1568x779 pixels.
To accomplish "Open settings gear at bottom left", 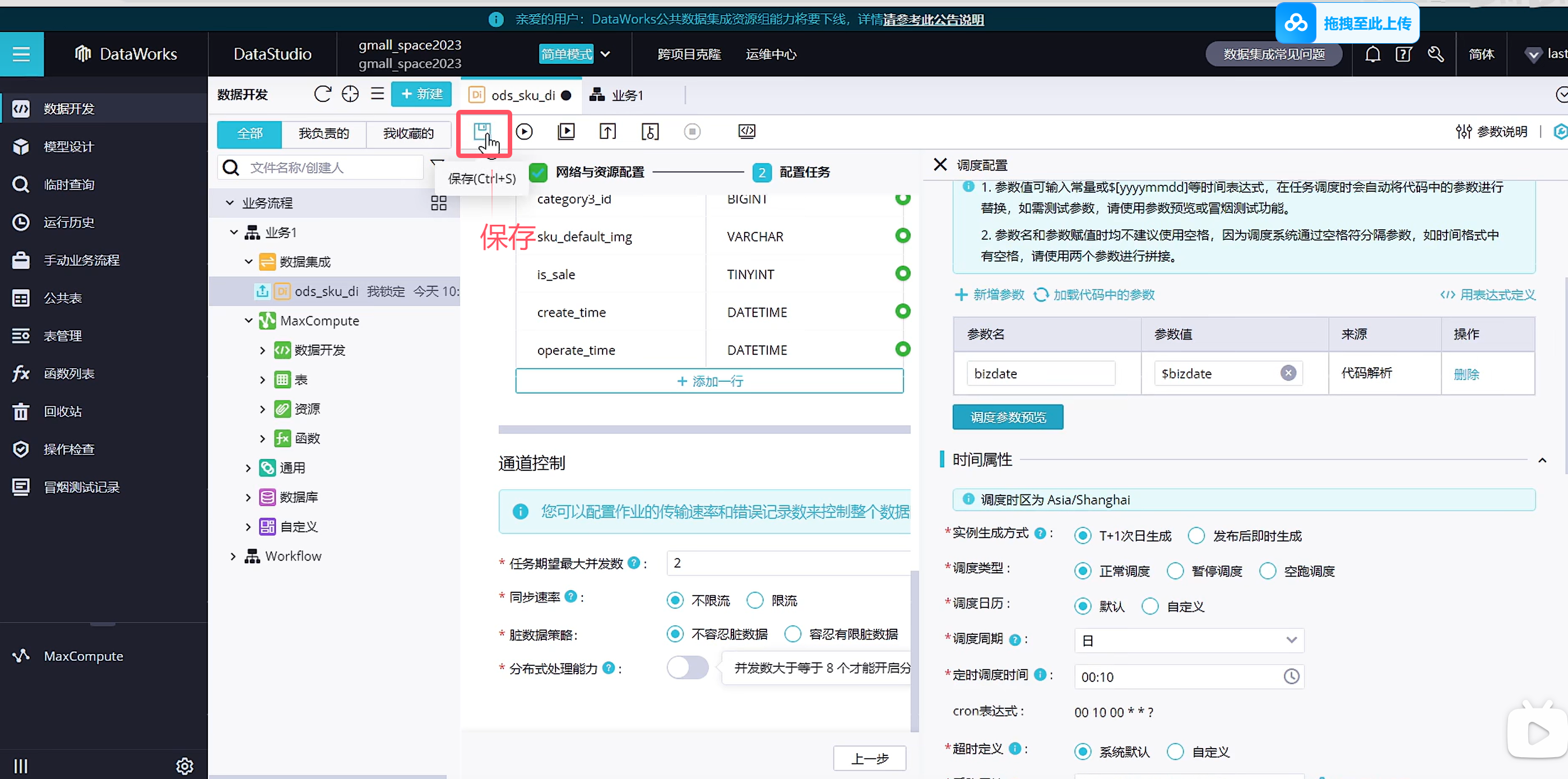I will coord(184,766).
